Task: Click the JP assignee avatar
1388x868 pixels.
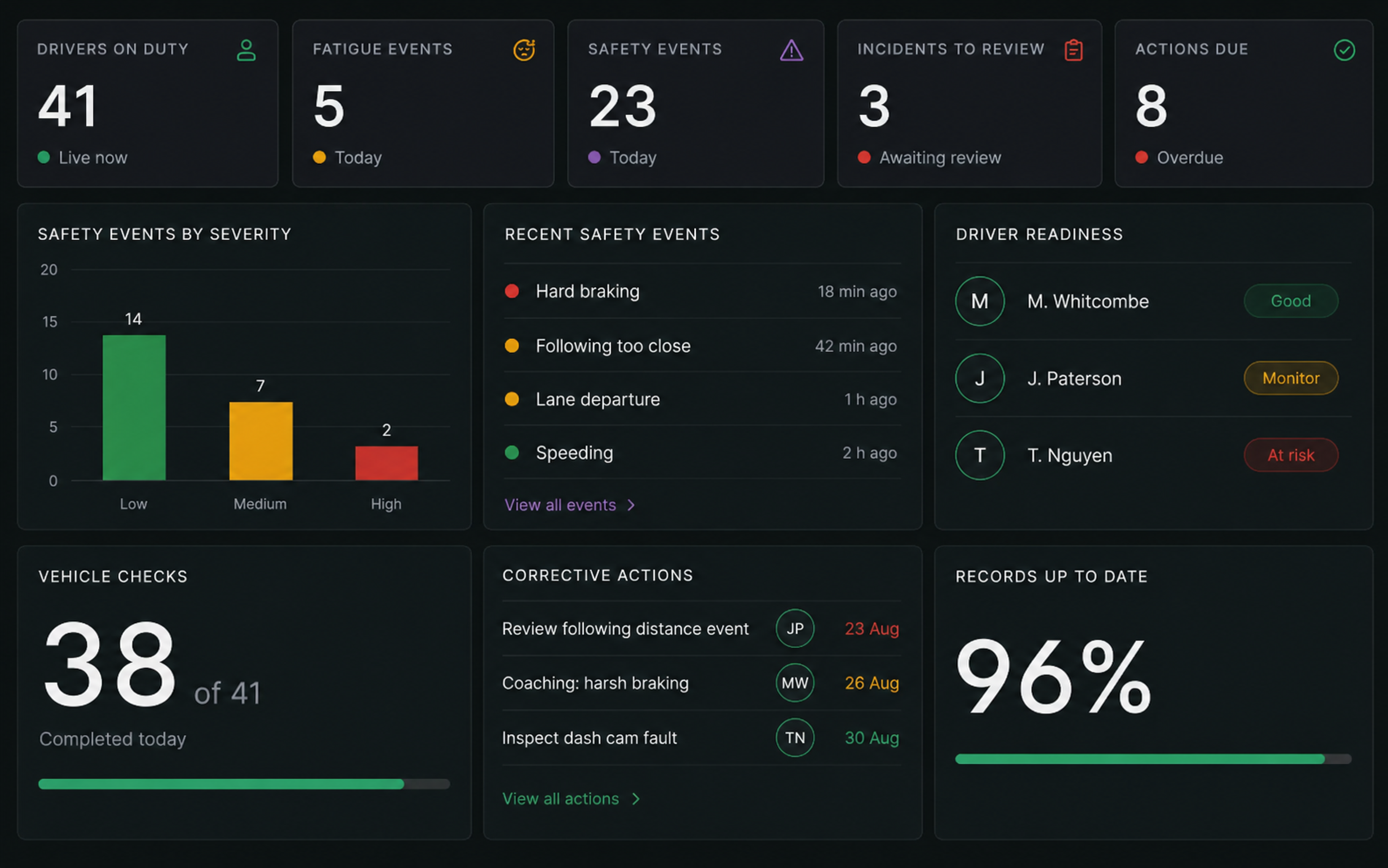Action: coord(795,628)
